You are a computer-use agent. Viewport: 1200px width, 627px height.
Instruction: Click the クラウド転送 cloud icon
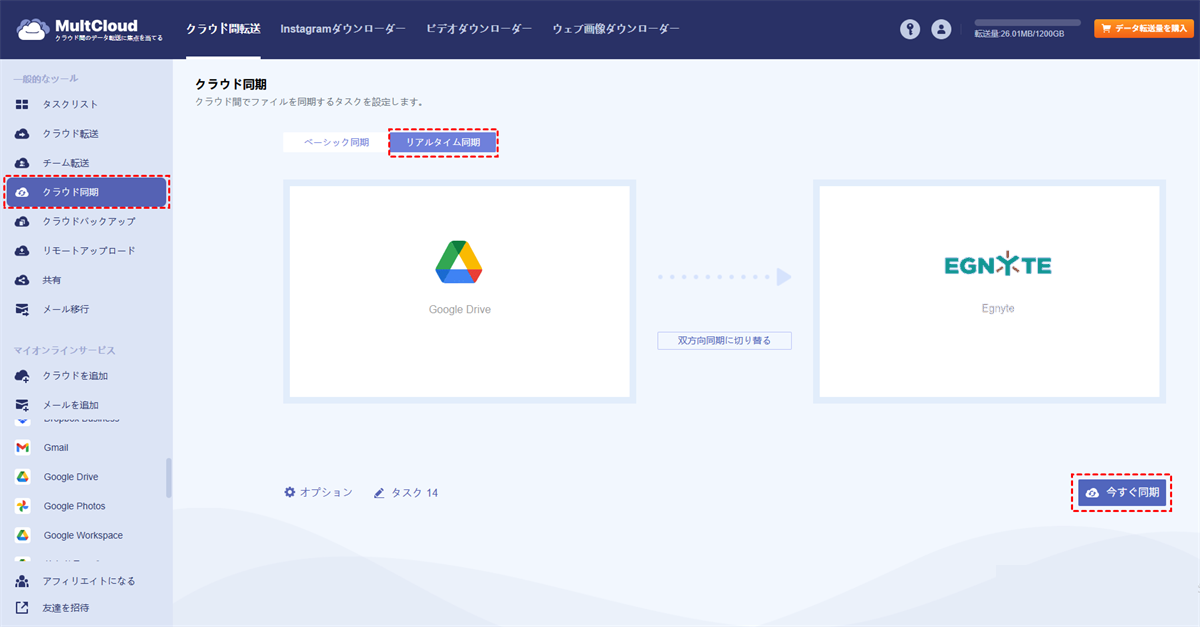tap(22, 133)
